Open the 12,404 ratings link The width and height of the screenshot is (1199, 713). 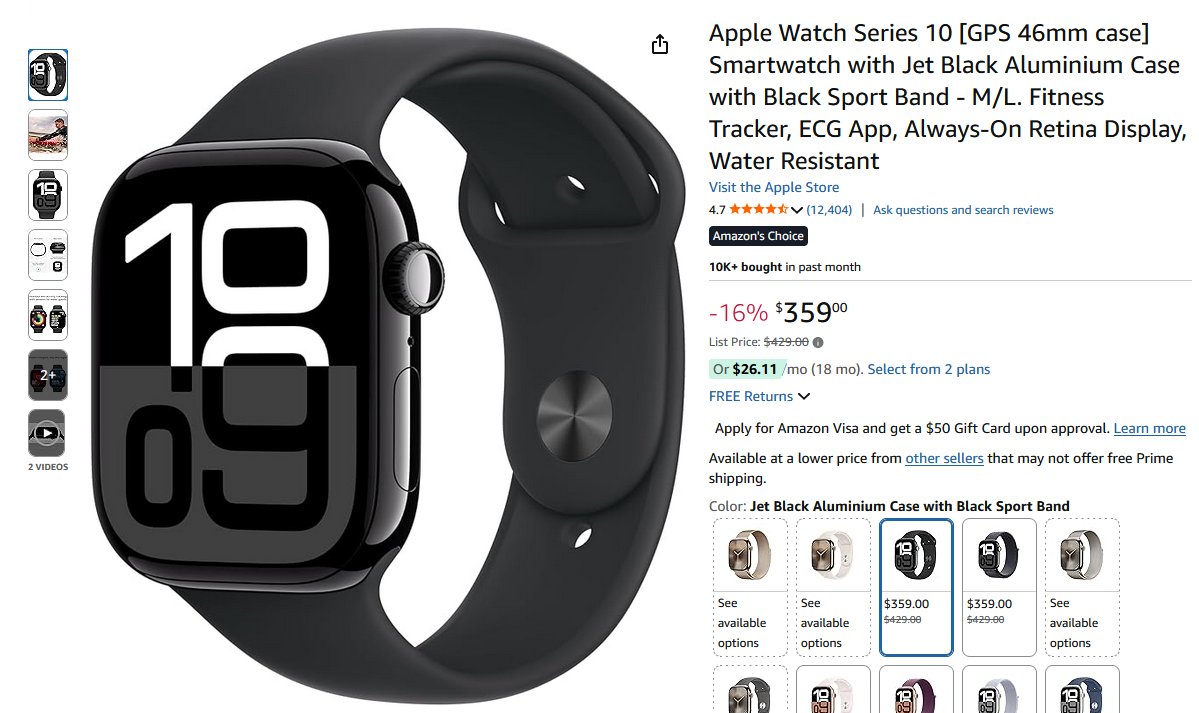(829, 210)
